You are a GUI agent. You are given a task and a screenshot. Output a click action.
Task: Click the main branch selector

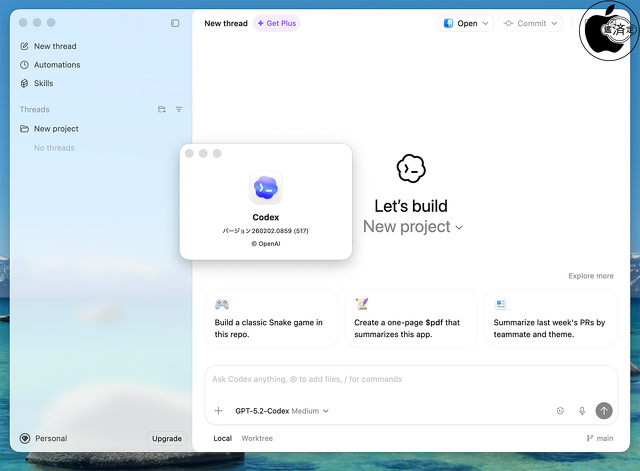click(600, 438)
